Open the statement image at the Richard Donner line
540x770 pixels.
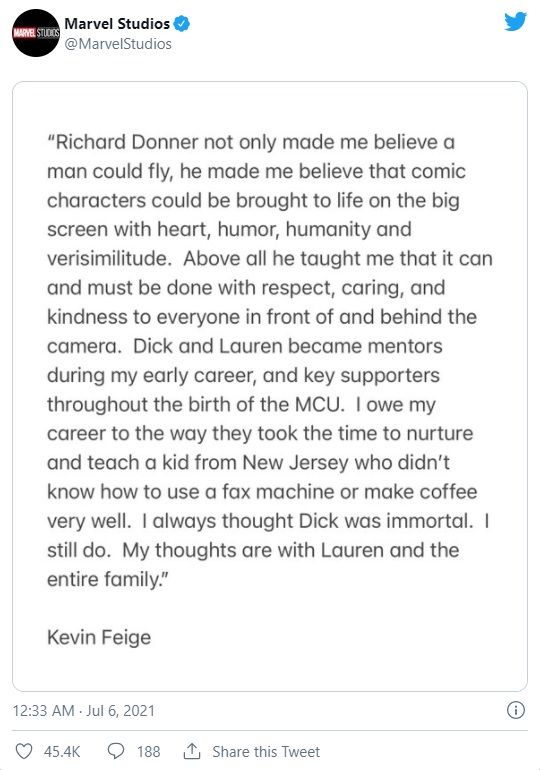point(251,142)
